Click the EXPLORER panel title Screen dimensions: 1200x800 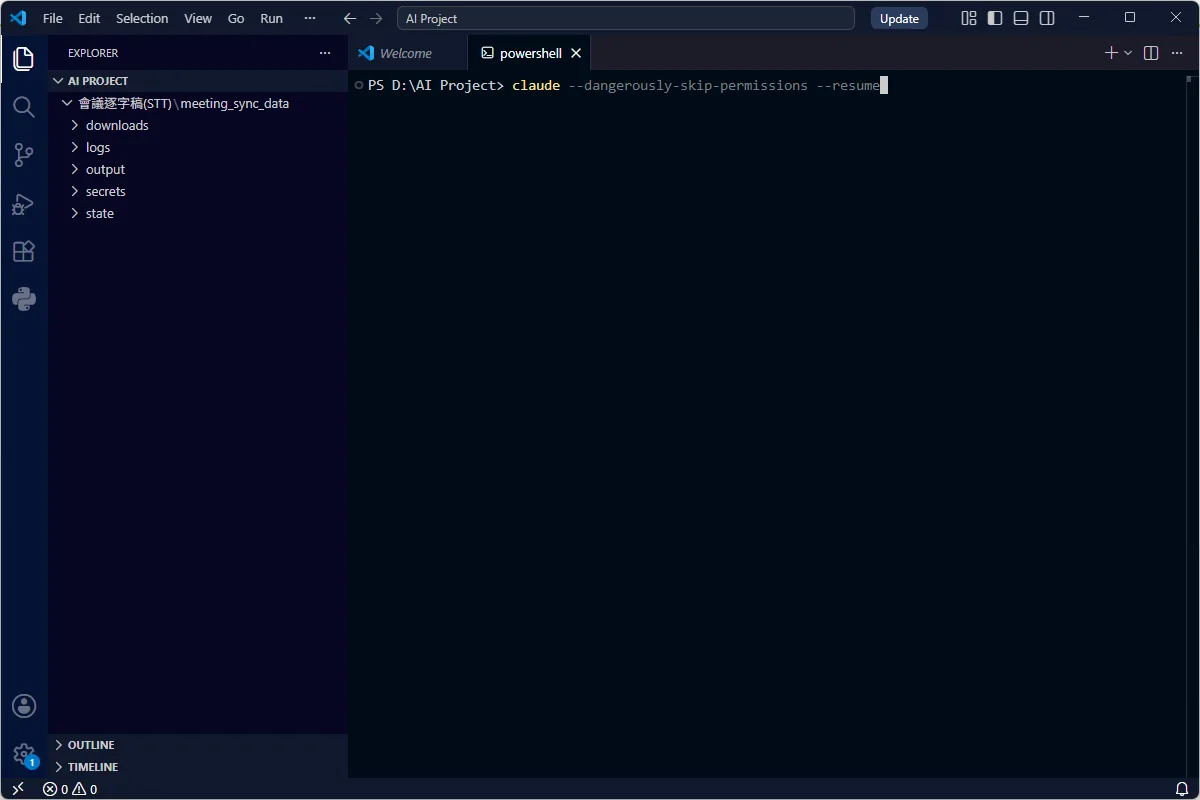(93, 53)
